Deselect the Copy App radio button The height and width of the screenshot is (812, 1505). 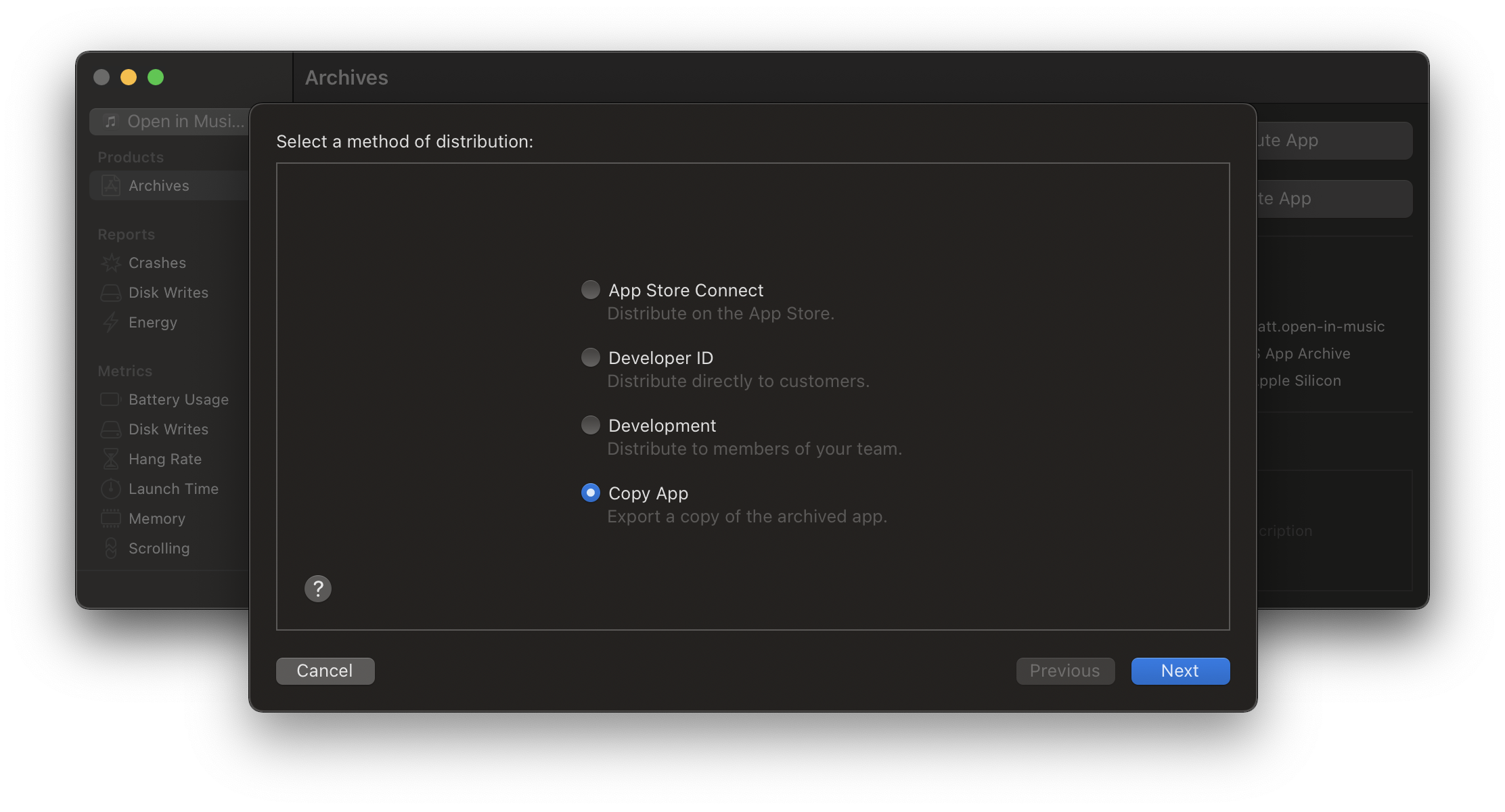590,493
